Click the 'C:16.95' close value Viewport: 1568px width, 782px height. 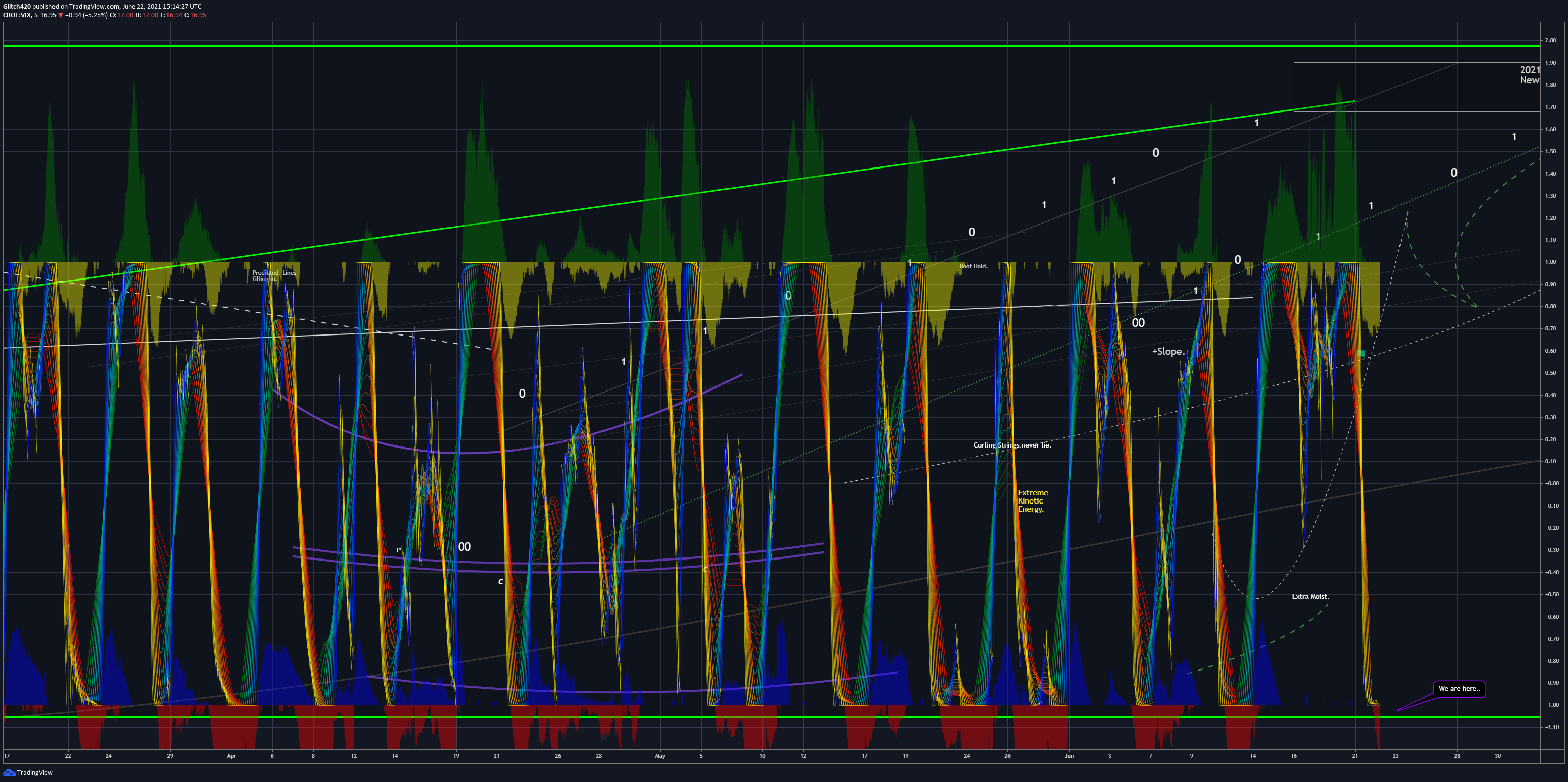195,15
